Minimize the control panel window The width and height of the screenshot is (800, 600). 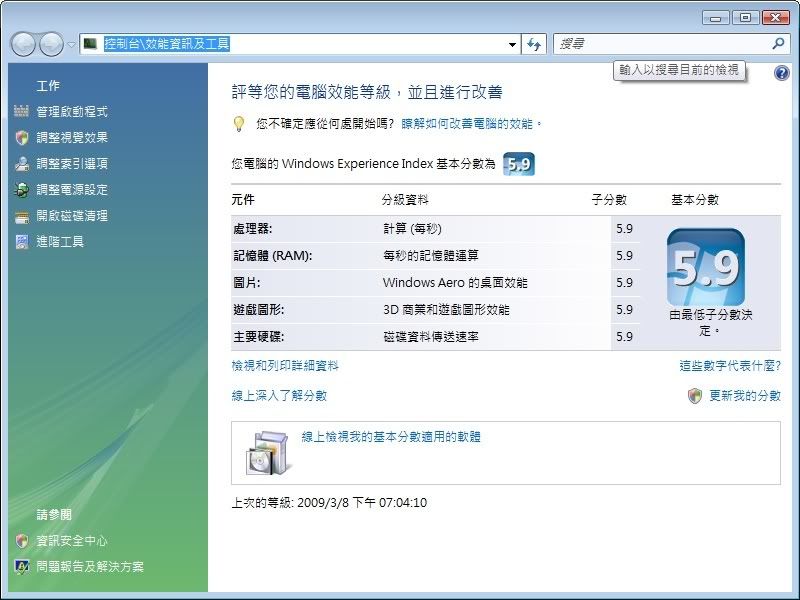pos(716,18)
